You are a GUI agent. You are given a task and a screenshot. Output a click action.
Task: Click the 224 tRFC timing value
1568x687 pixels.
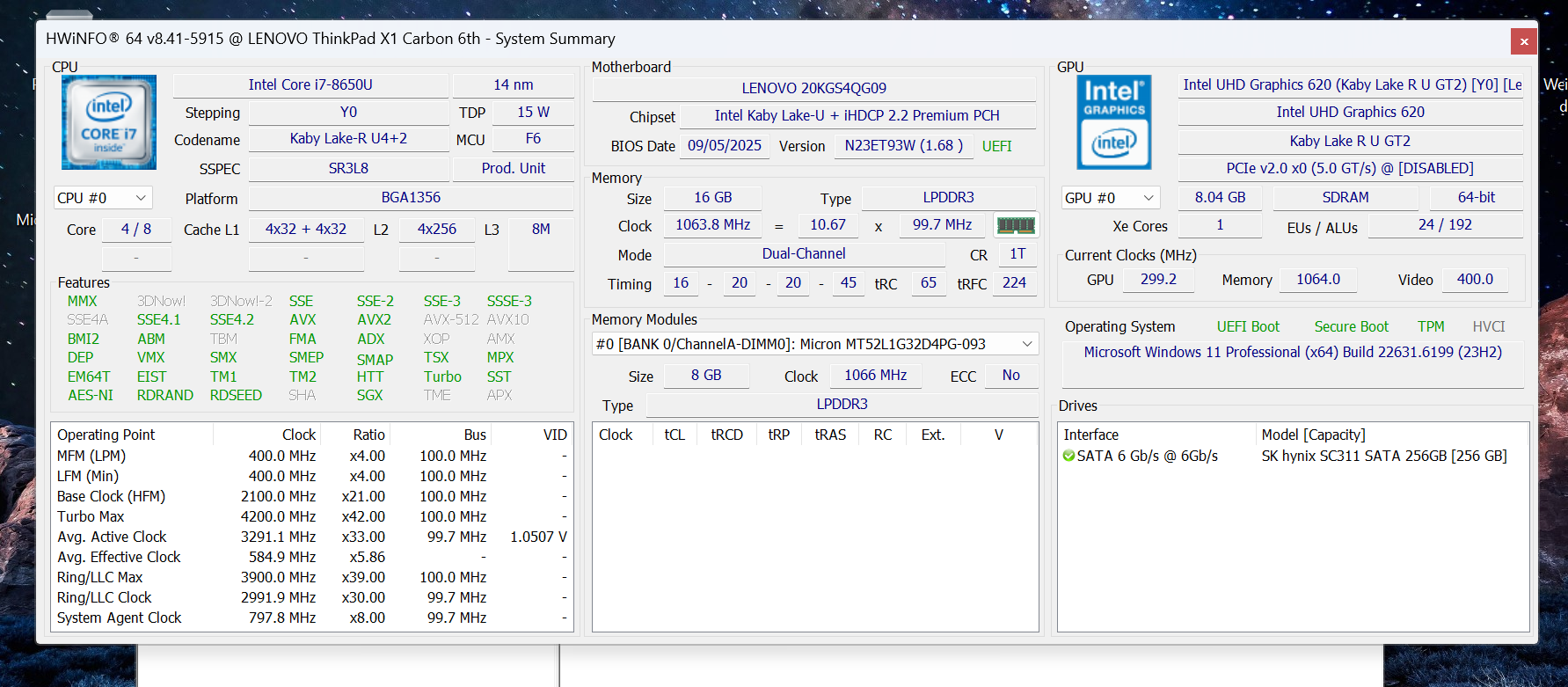point(1014,283)
